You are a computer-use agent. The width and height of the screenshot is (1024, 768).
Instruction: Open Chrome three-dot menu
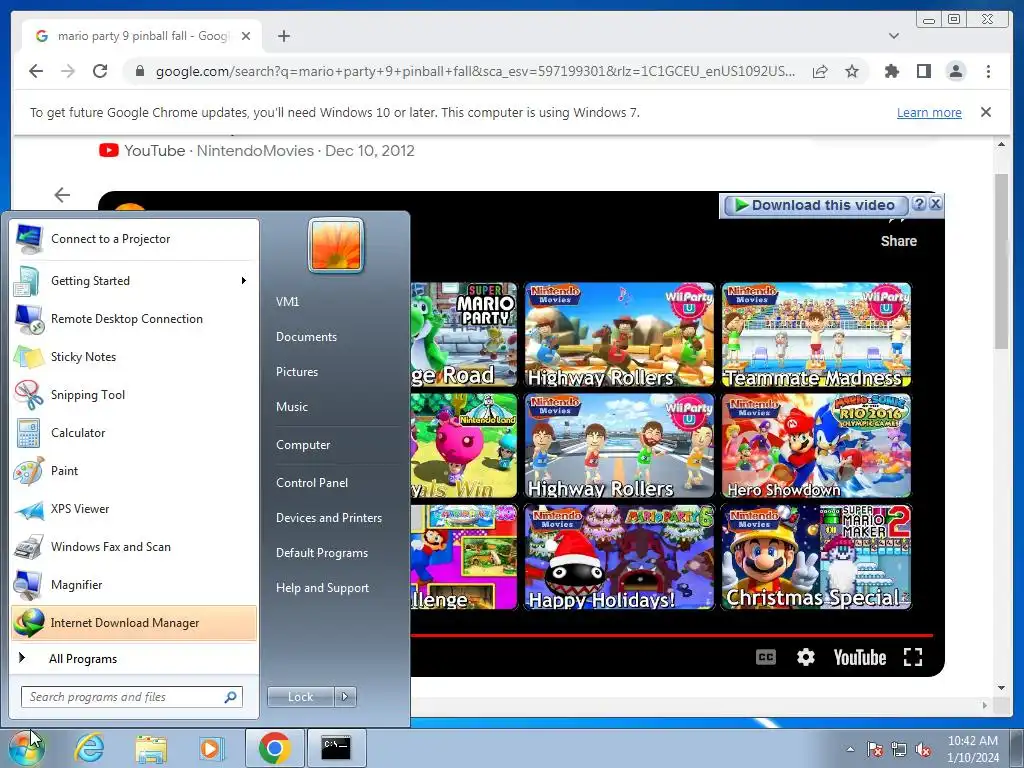[988, 71]
